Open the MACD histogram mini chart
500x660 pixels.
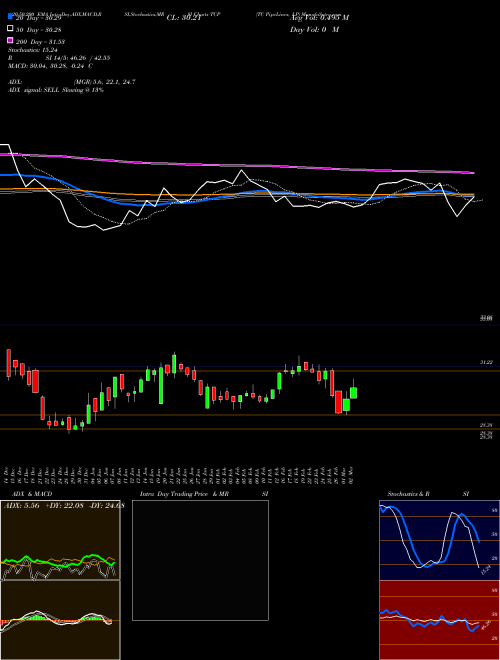(x=60, y=620)
